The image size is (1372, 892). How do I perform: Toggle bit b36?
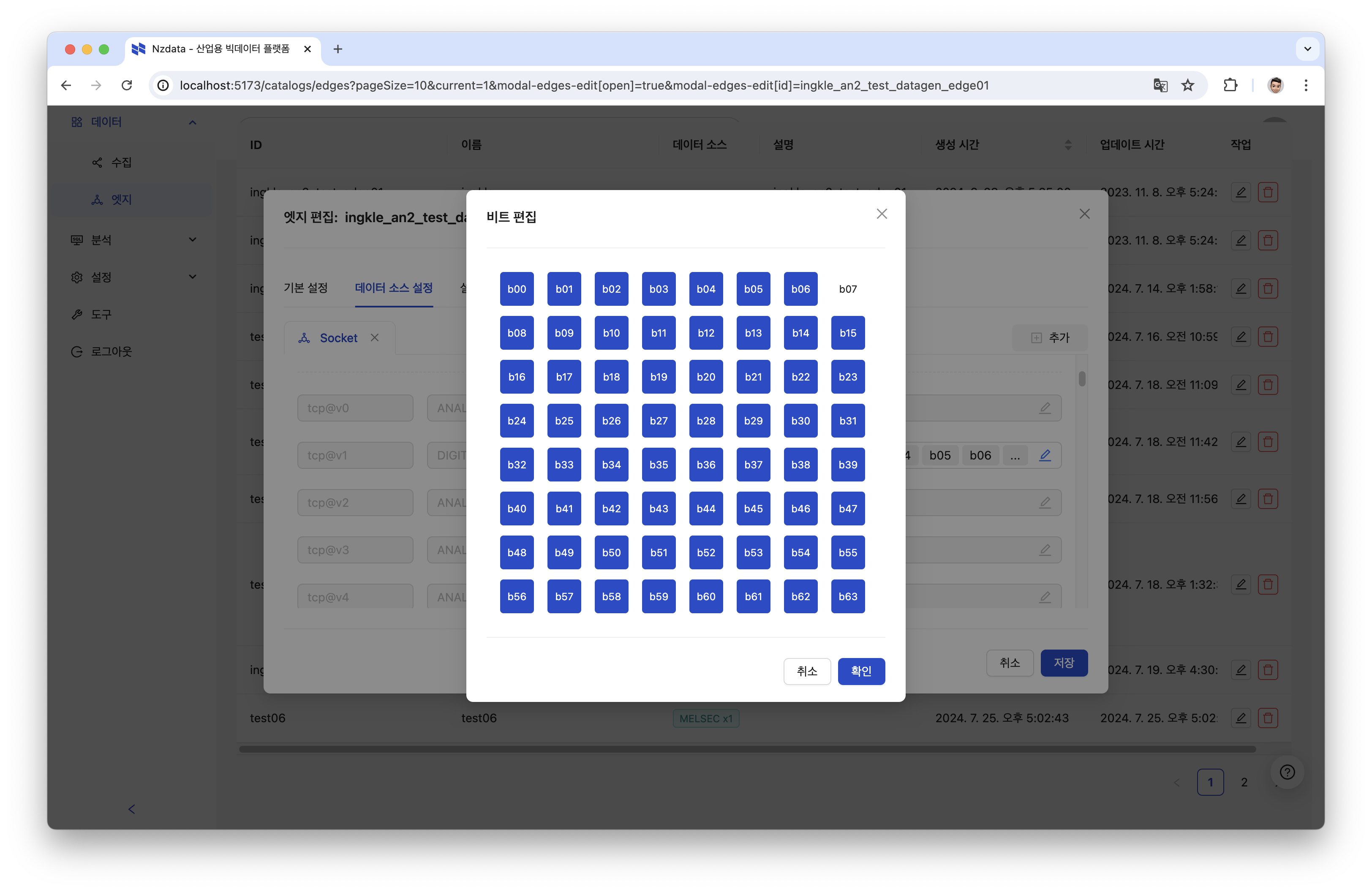(705, 465)
